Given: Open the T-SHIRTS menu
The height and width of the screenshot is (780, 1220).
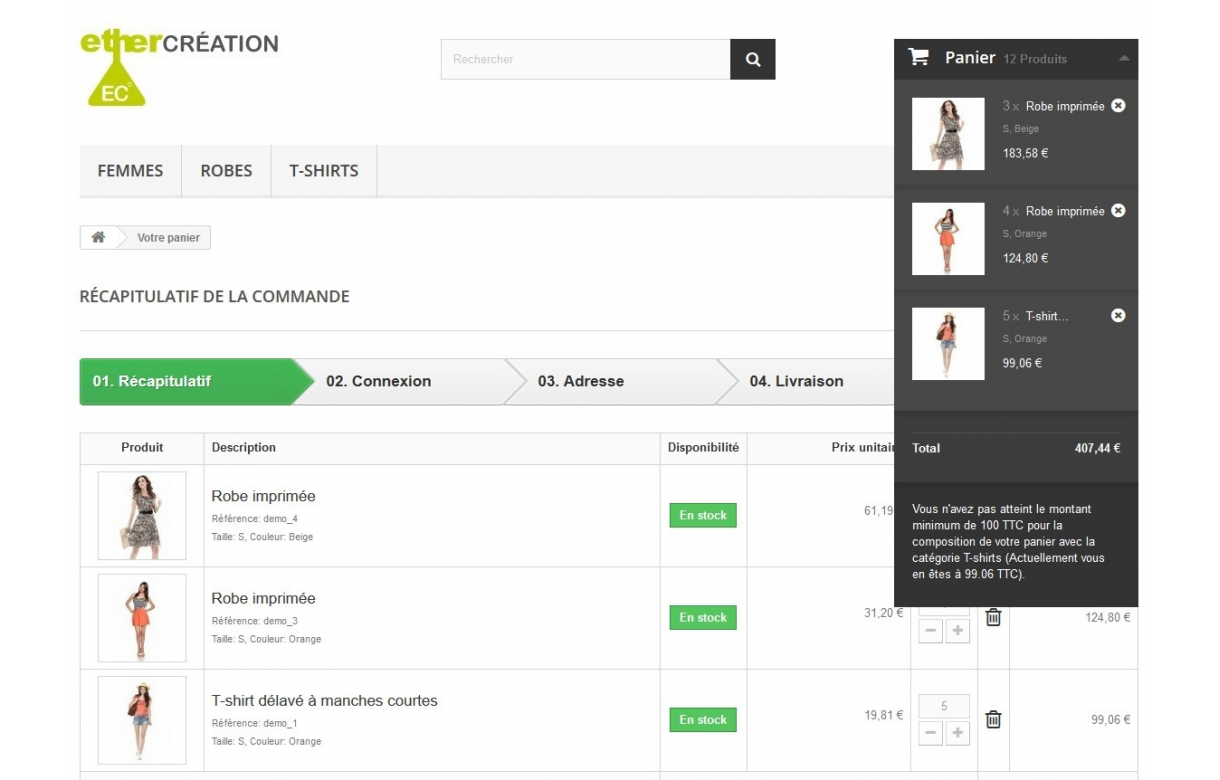Looking at the screenshot, I should [324, 171].
